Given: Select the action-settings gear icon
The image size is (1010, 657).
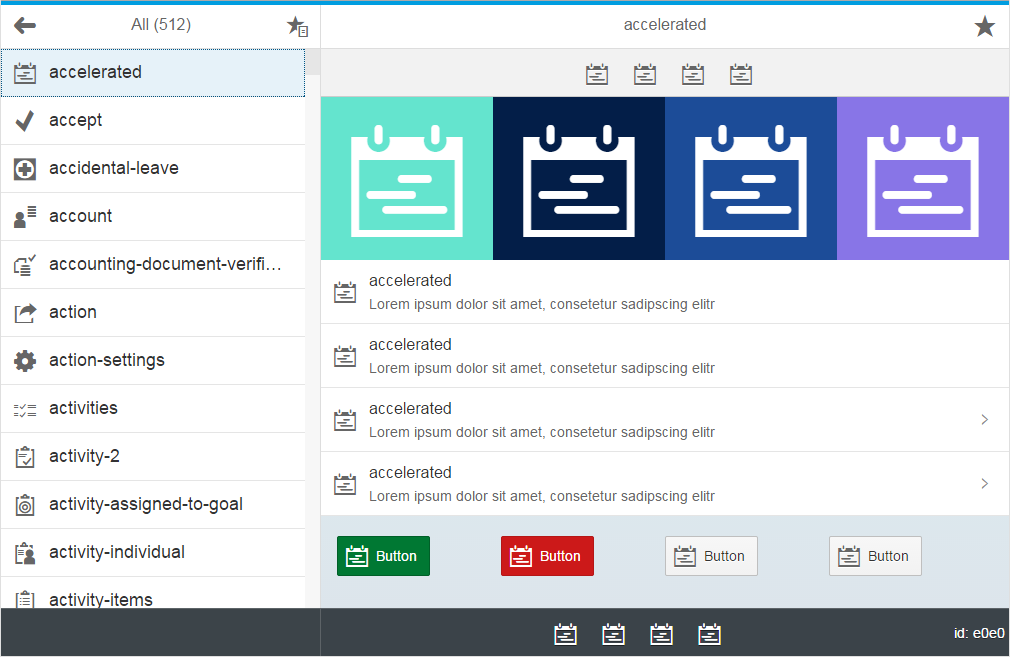Looking at the screenshot, I should point(25,360).
